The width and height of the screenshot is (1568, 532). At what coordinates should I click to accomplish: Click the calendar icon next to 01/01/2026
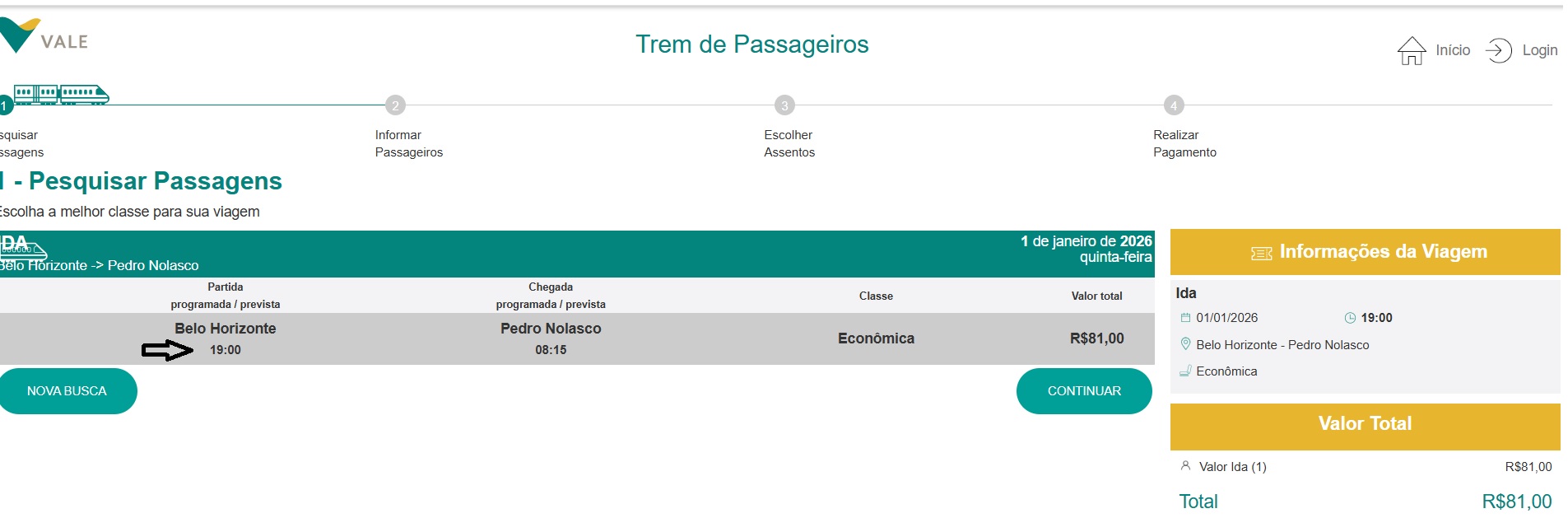pos(1185,318)
